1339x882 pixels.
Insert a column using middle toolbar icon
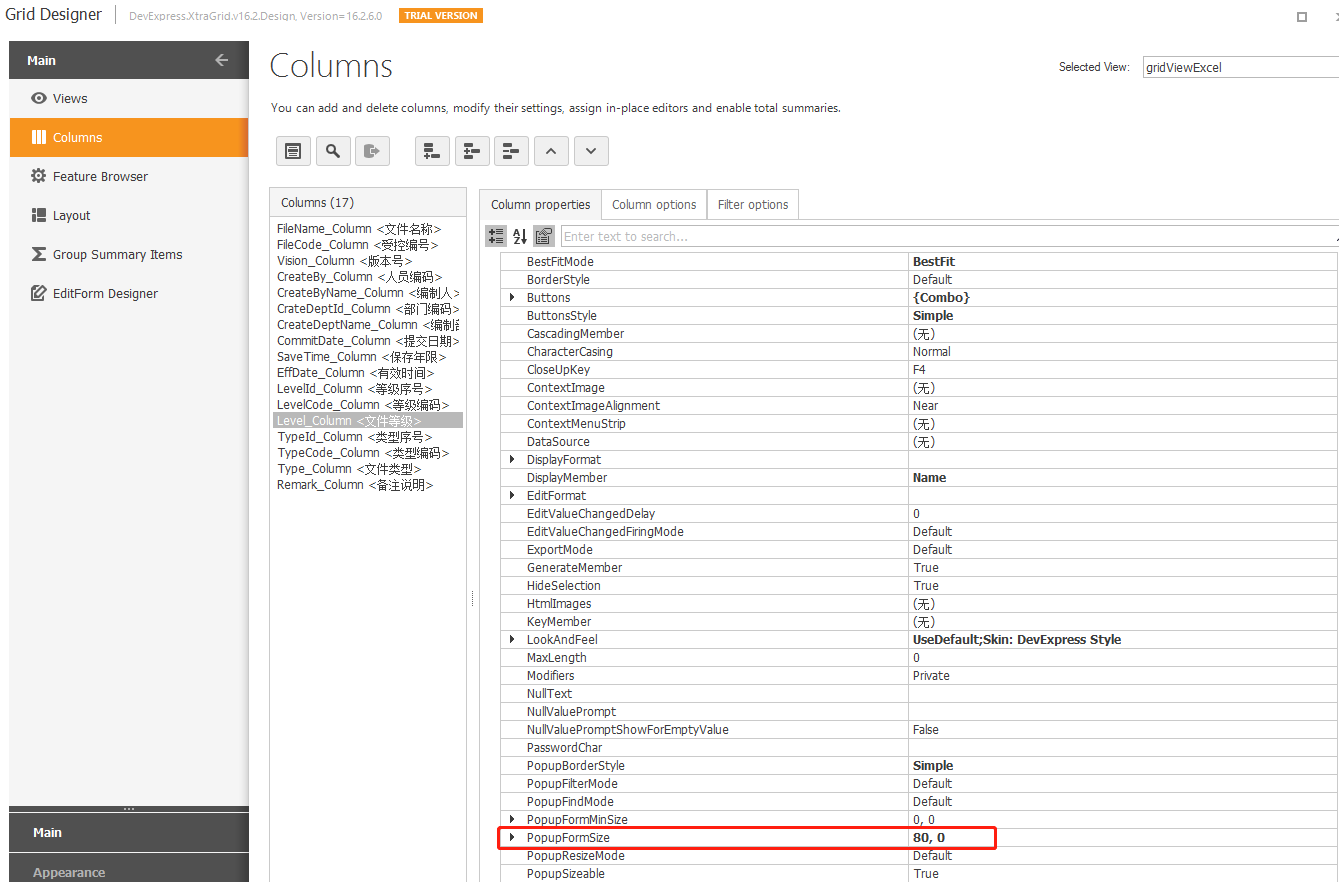coord(472,150)
